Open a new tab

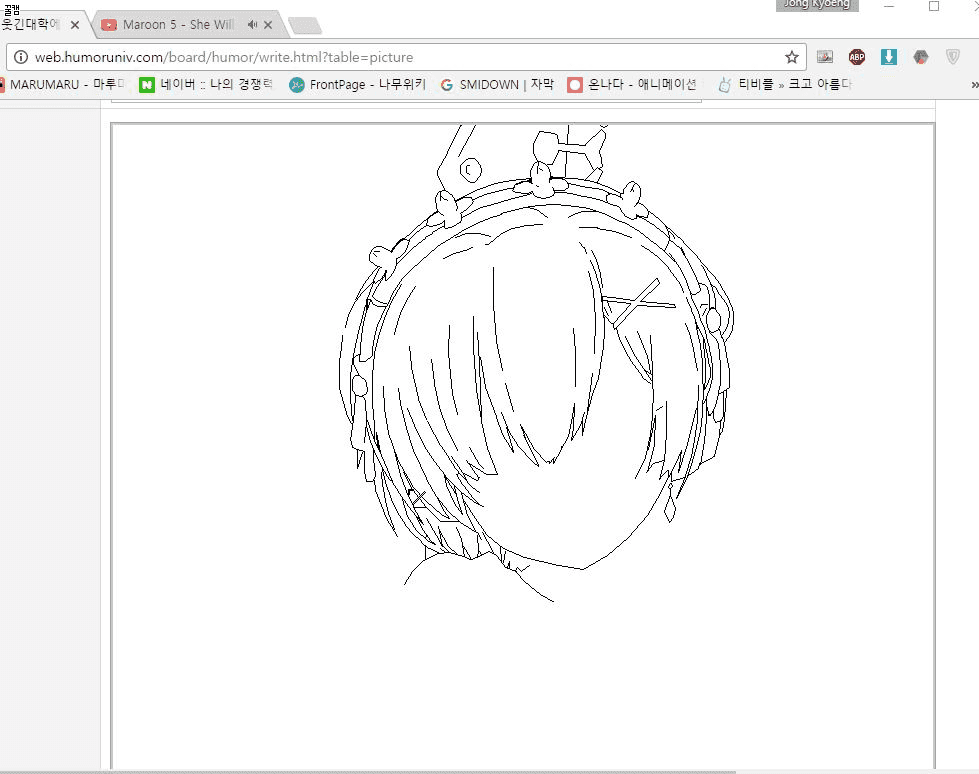[x=305, y=26]
